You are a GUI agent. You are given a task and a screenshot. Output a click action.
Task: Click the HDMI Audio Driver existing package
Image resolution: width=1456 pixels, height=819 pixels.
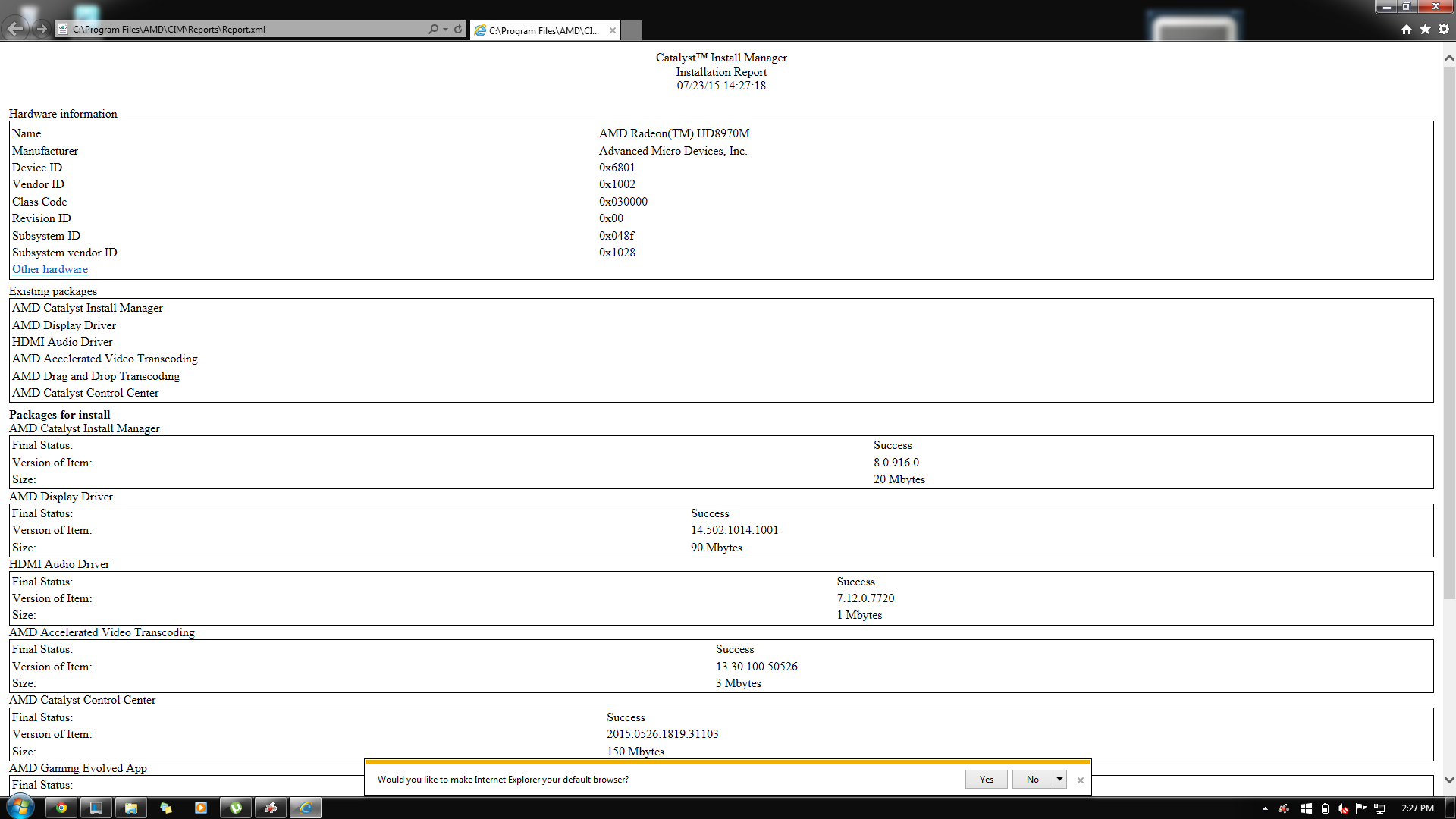point(62,342)
